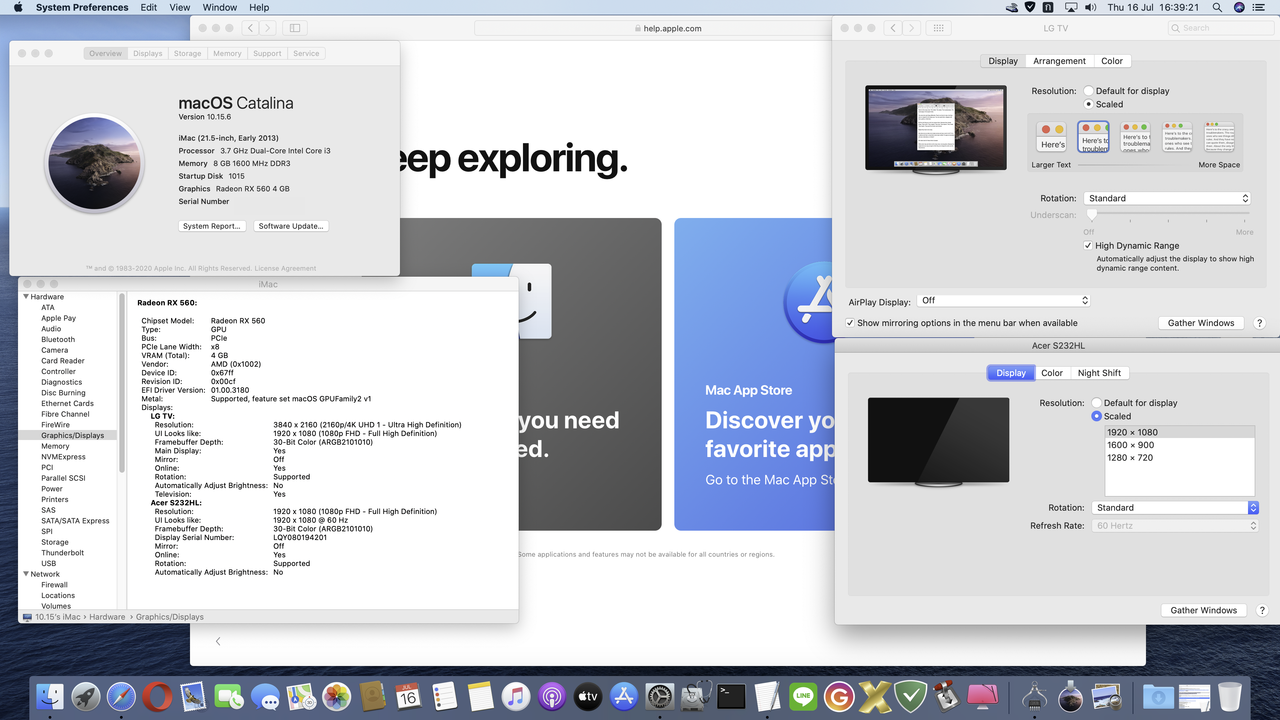Collapse the Network tree section

26,574
